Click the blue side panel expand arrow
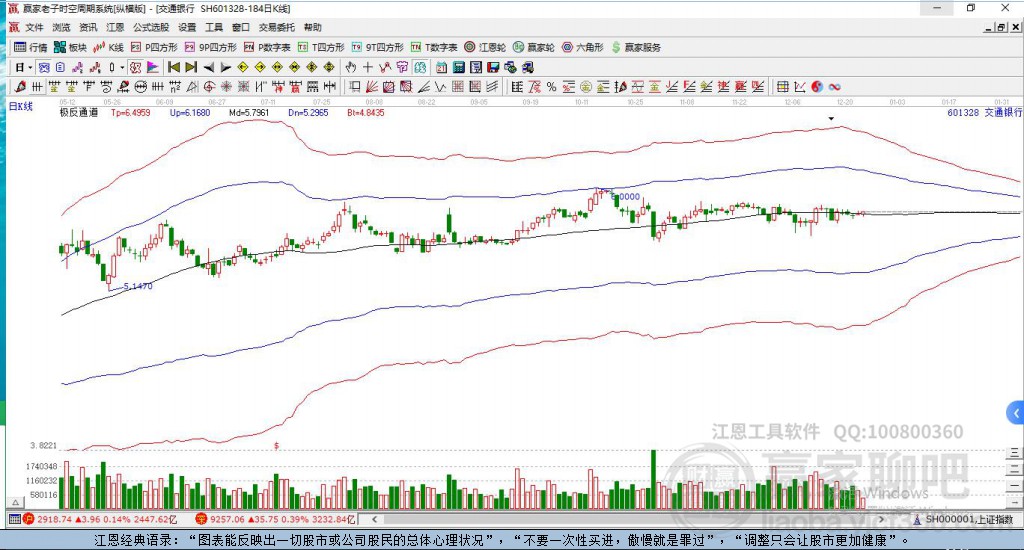Screen dimensions: 1024x550 (x=1015, y=413)
